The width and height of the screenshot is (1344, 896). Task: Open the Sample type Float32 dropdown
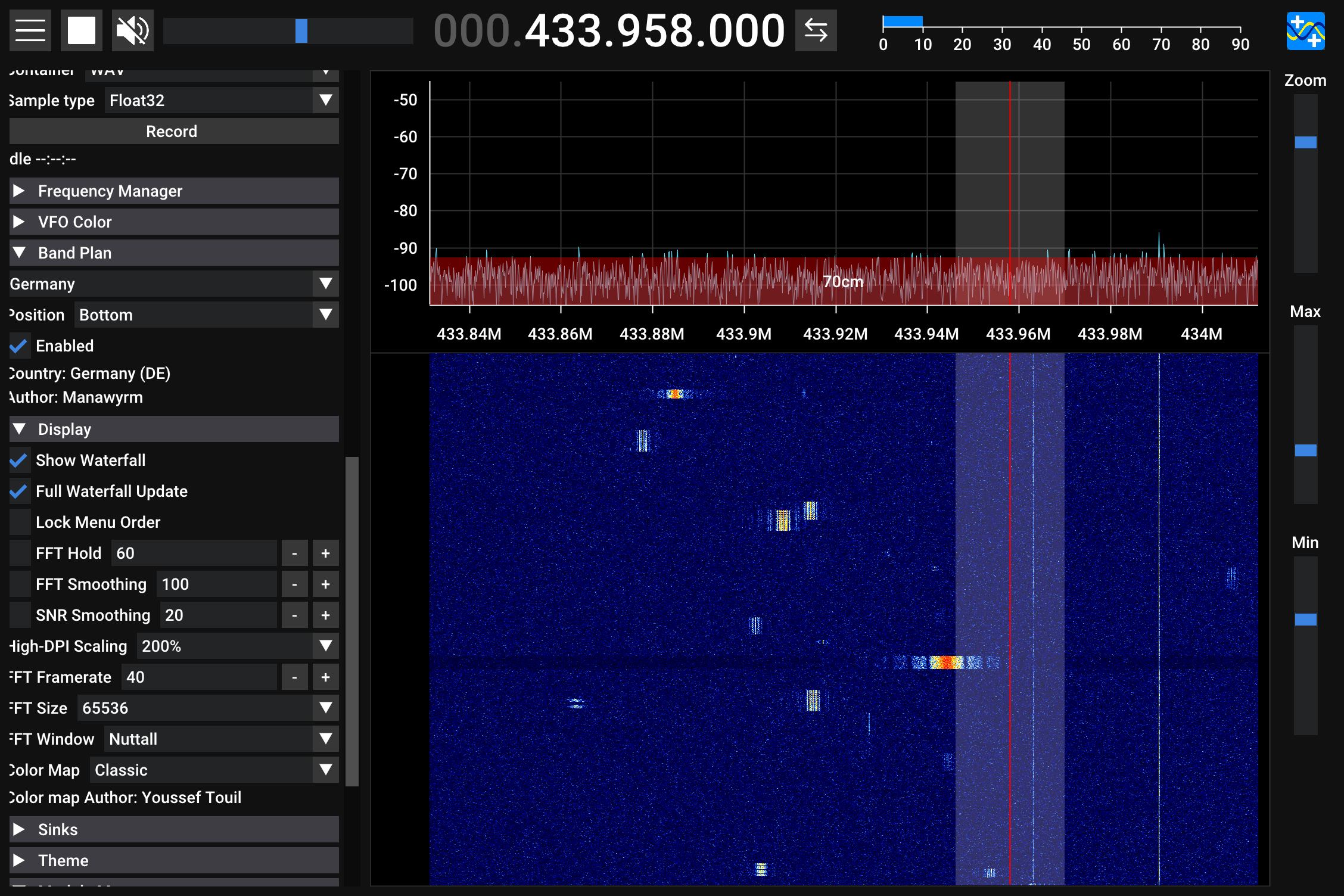(x=222, y=100)
